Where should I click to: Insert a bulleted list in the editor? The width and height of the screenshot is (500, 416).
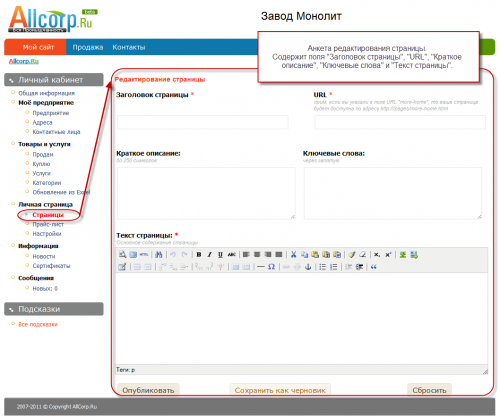point(322,267)
